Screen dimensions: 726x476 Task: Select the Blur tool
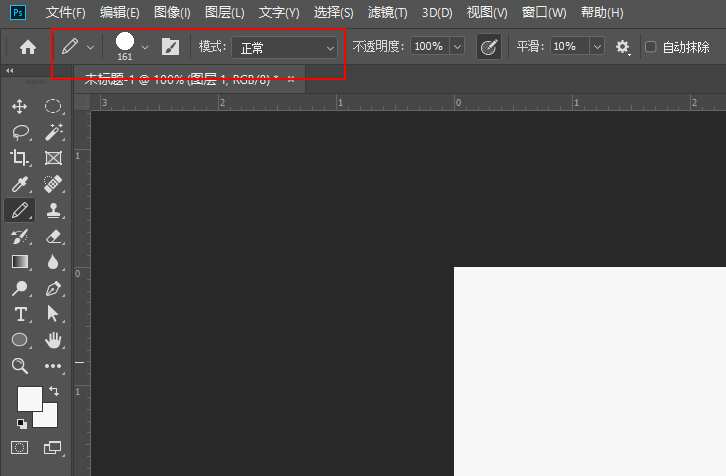coord(53,262)
